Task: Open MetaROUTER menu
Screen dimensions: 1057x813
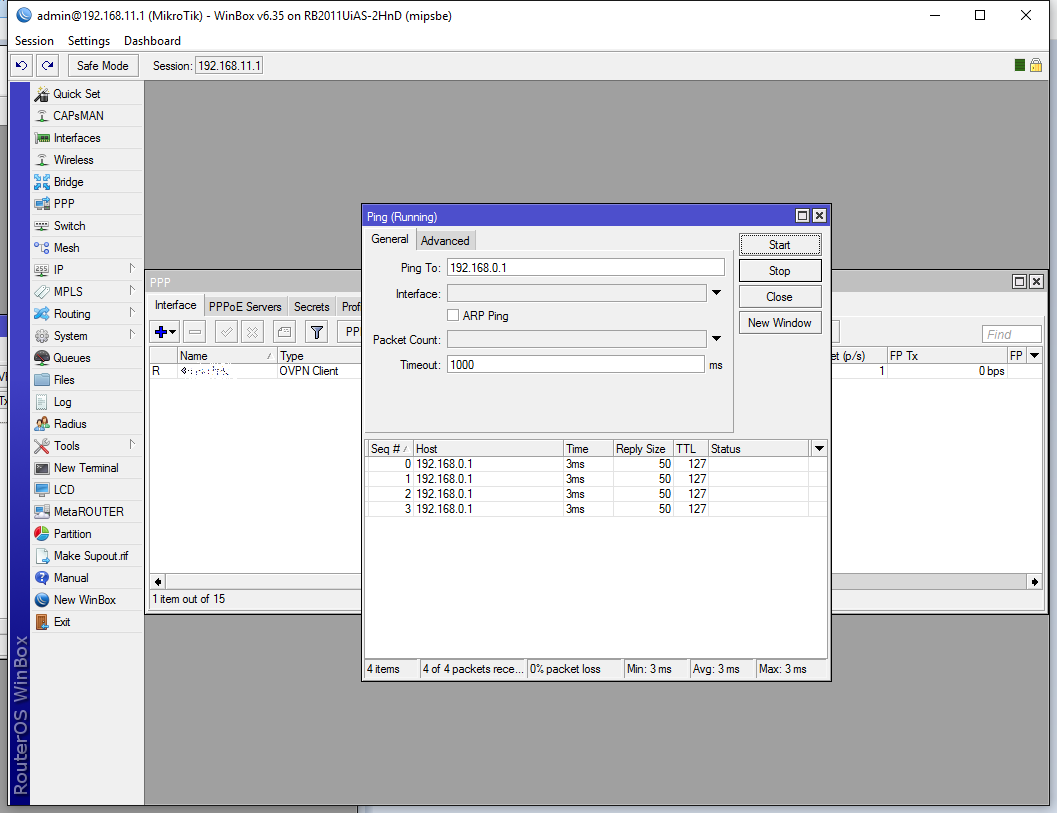Action: [88, 512]
